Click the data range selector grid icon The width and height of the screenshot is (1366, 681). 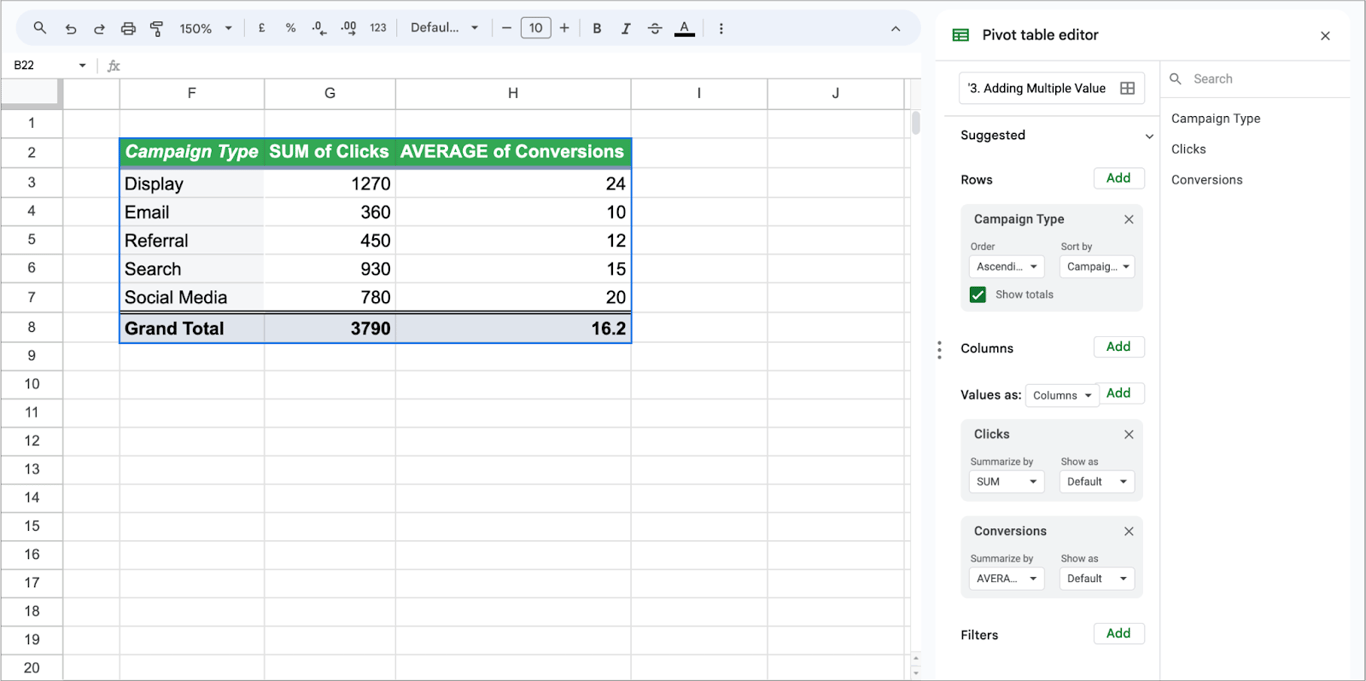1127,88
